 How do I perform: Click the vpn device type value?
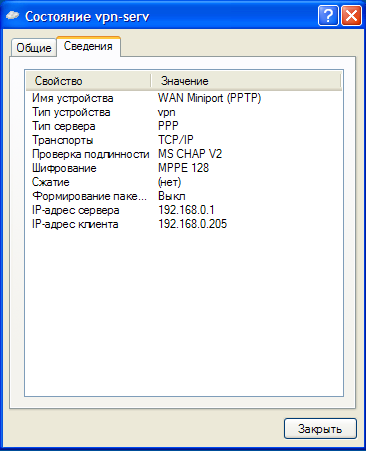pyautogui.click(x=167, y=113)
